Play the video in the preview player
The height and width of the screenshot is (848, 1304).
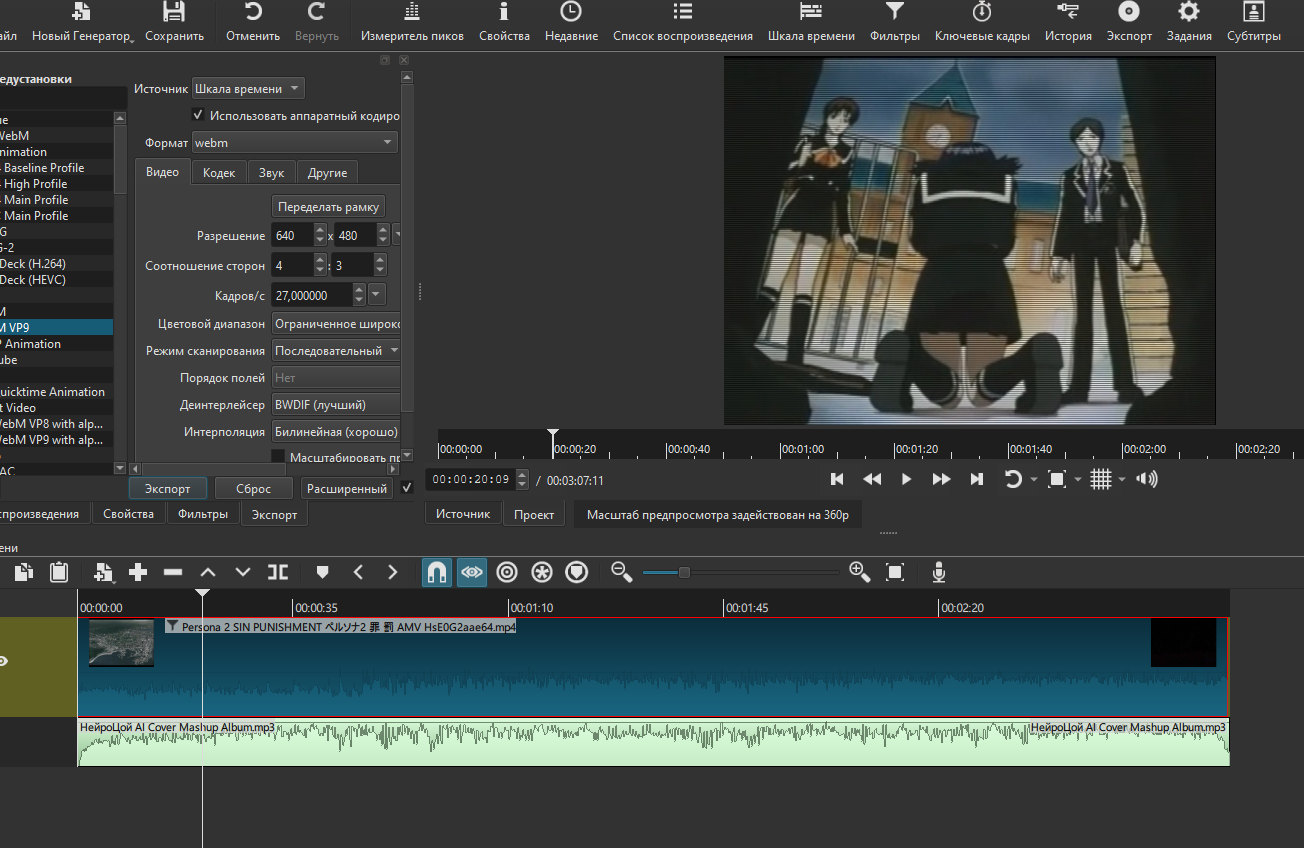(x=907, y=479)
